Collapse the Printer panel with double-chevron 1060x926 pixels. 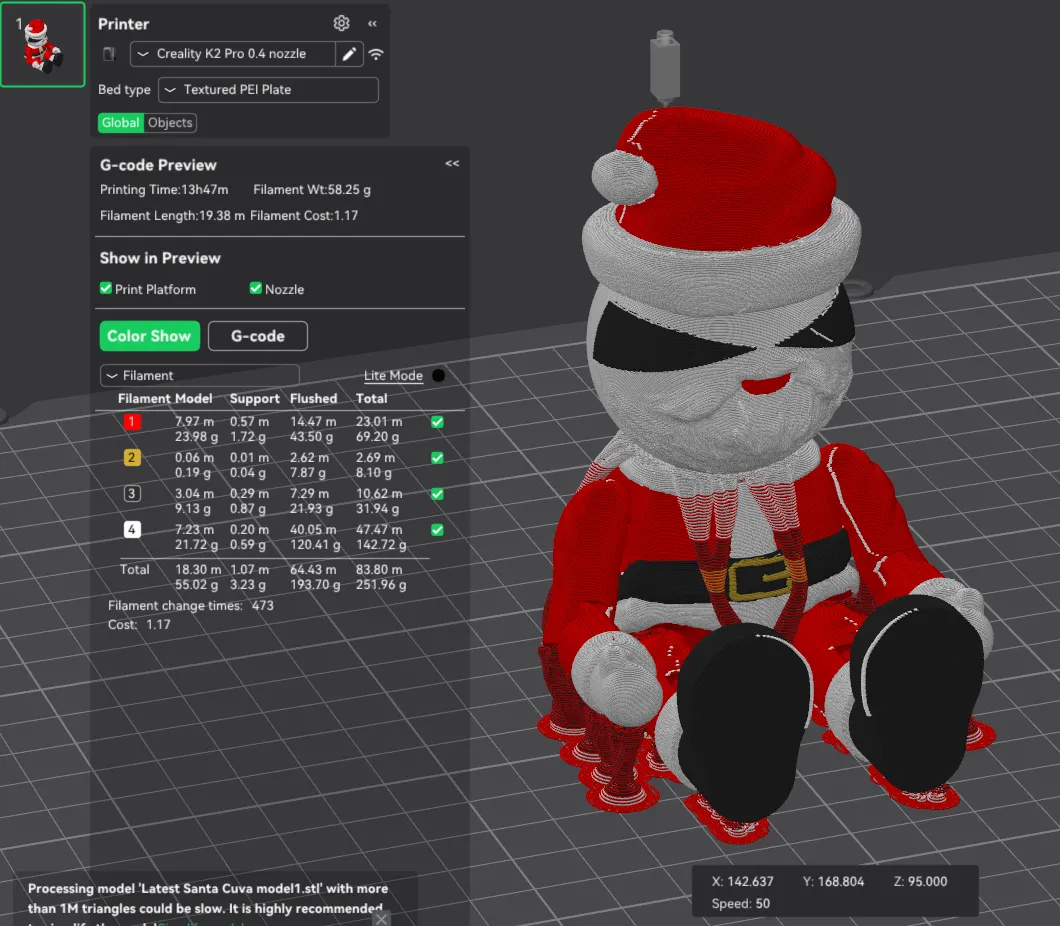[372, 23]
